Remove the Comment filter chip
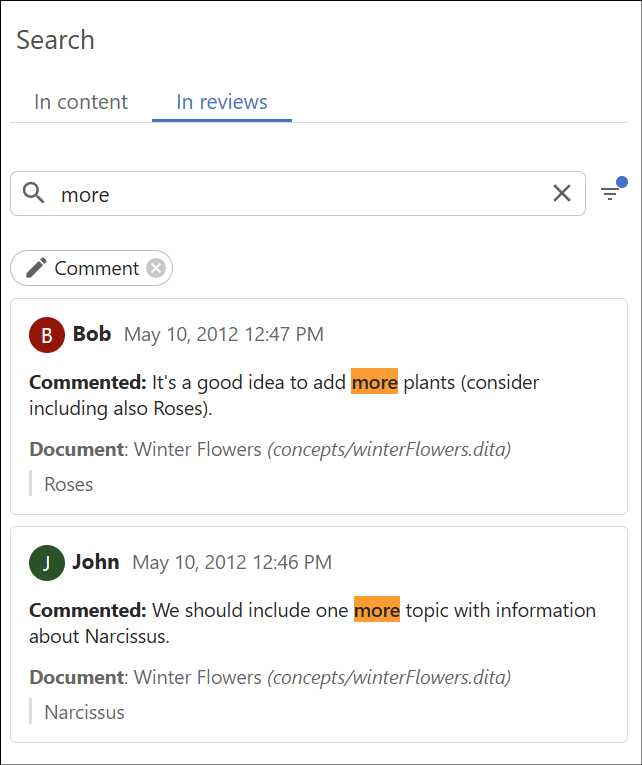The height and width of the screenshot is (765, 642). (x=156, y=268)
